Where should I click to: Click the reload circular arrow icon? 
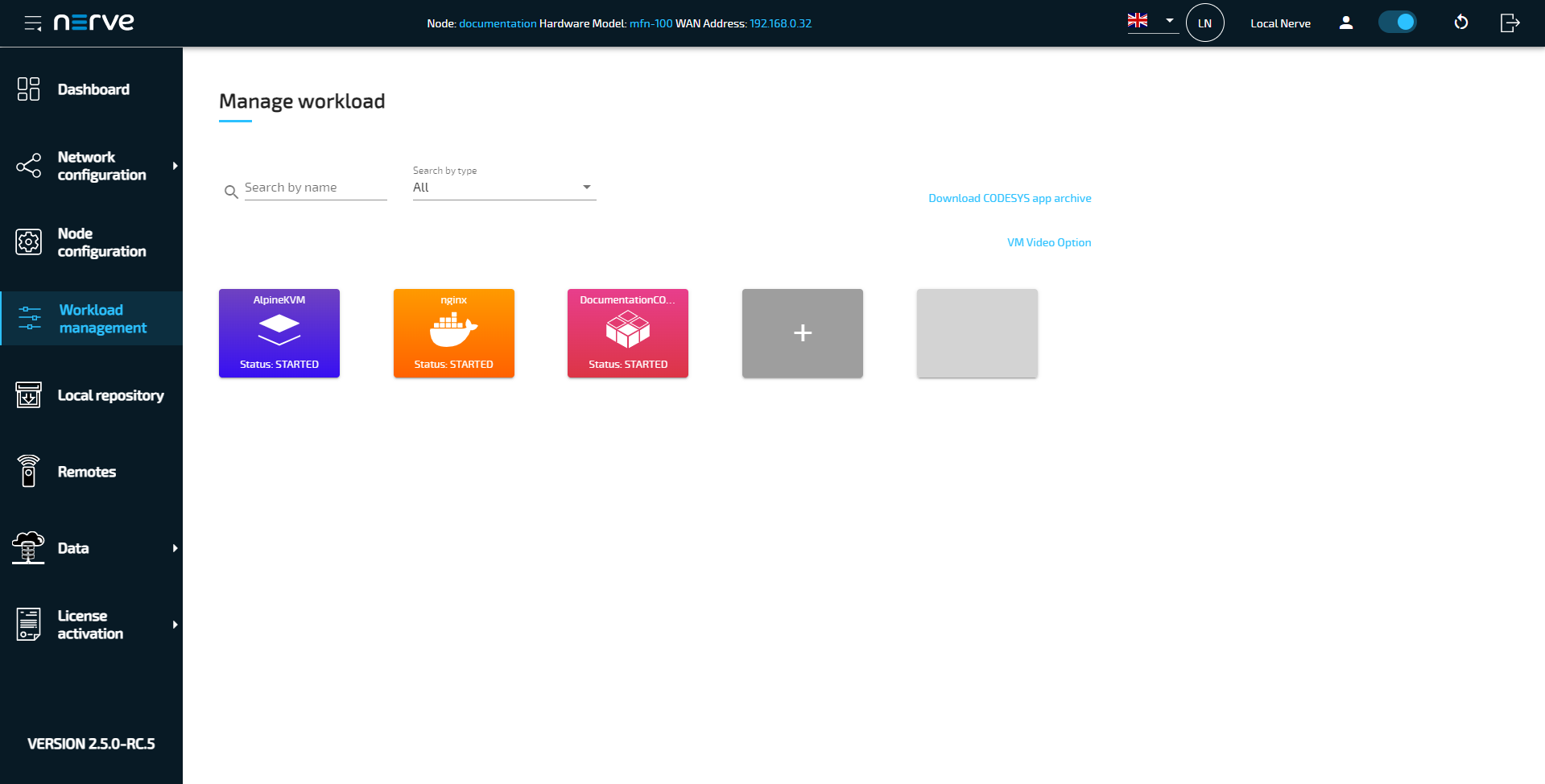point(1460,23)
